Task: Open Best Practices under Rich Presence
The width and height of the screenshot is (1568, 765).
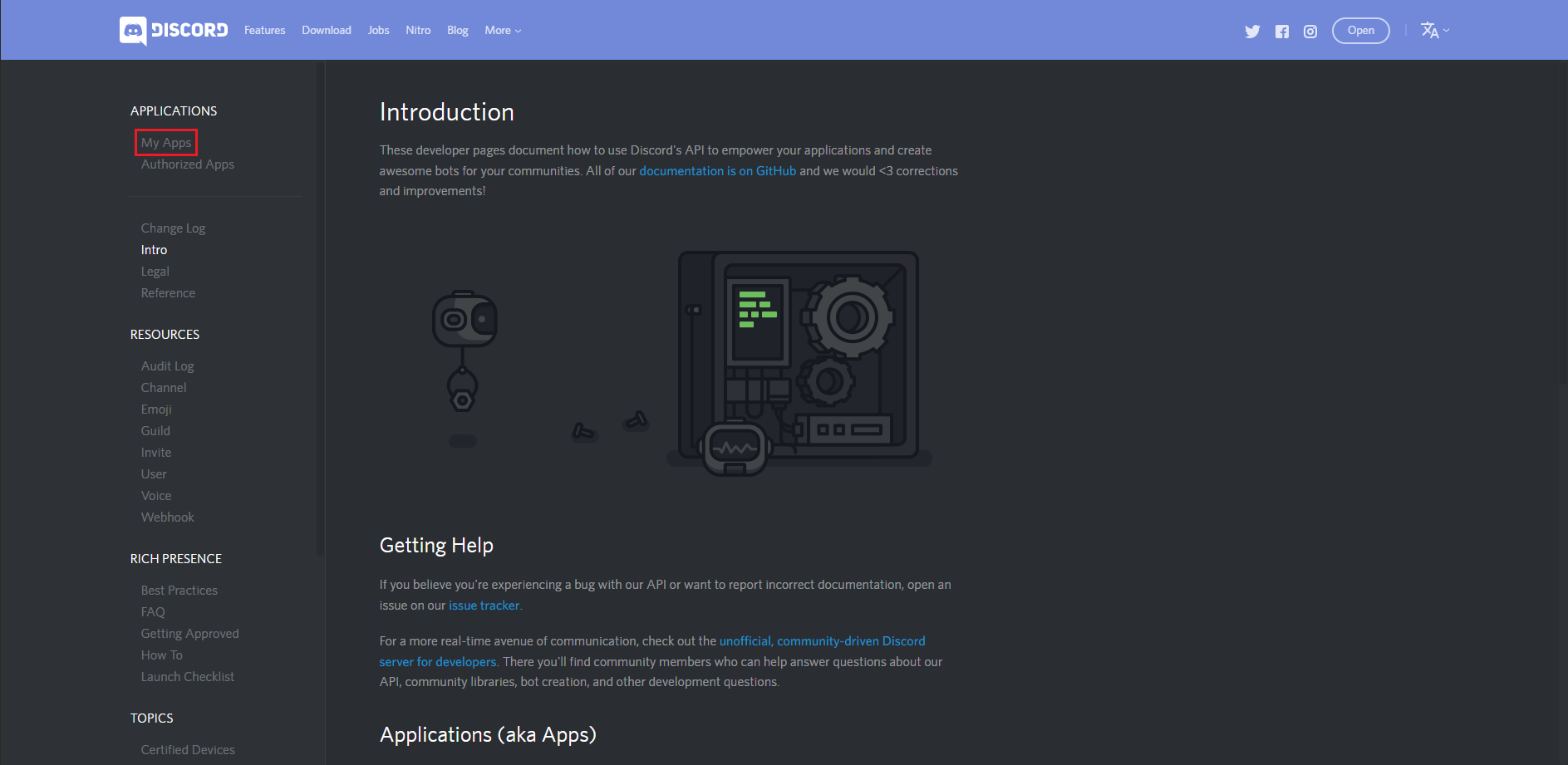Action: coord(179,591)
